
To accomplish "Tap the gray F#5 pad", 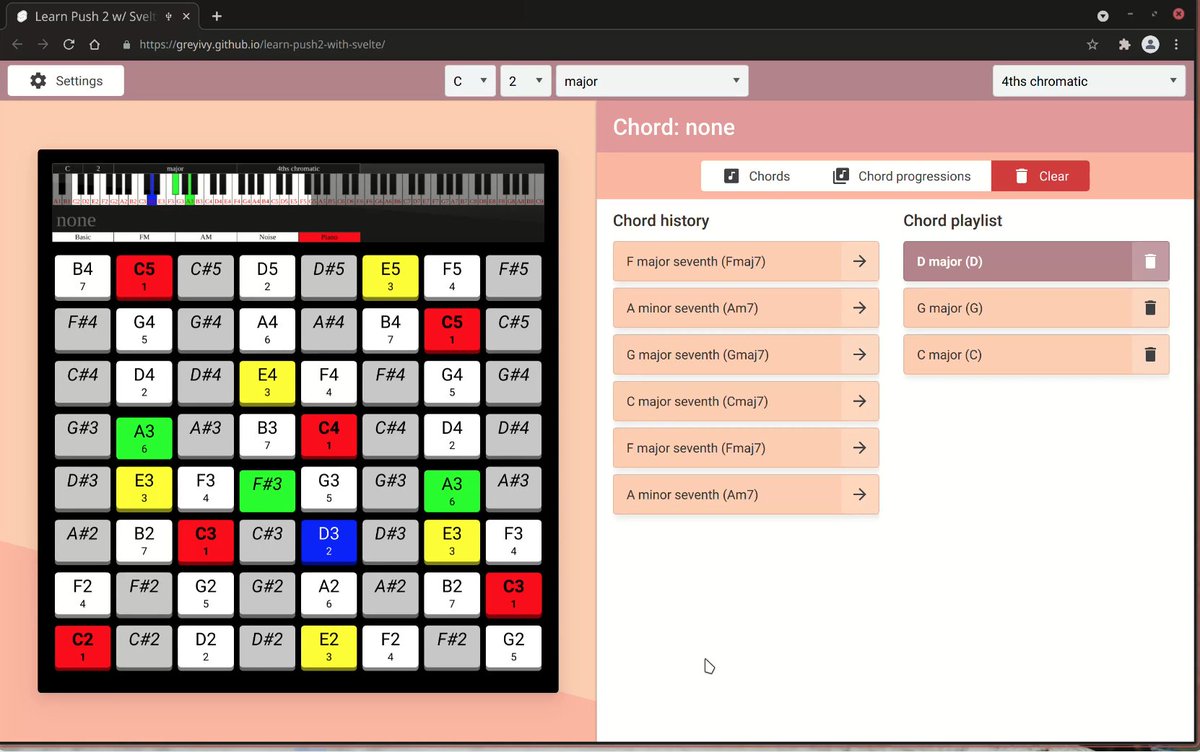I will point(513,275).
